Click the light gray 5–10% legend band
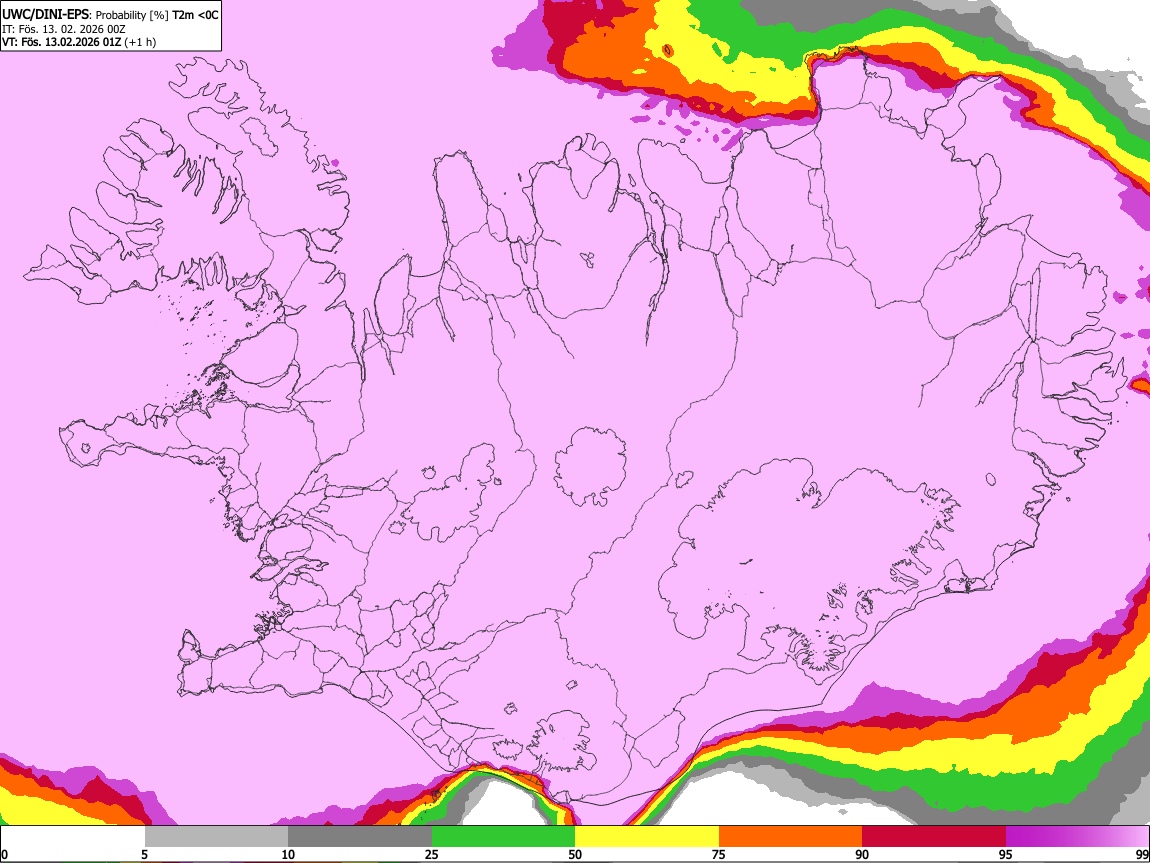Image resolution: width=1150 pixels, height=863 pixels. point(216,836)
